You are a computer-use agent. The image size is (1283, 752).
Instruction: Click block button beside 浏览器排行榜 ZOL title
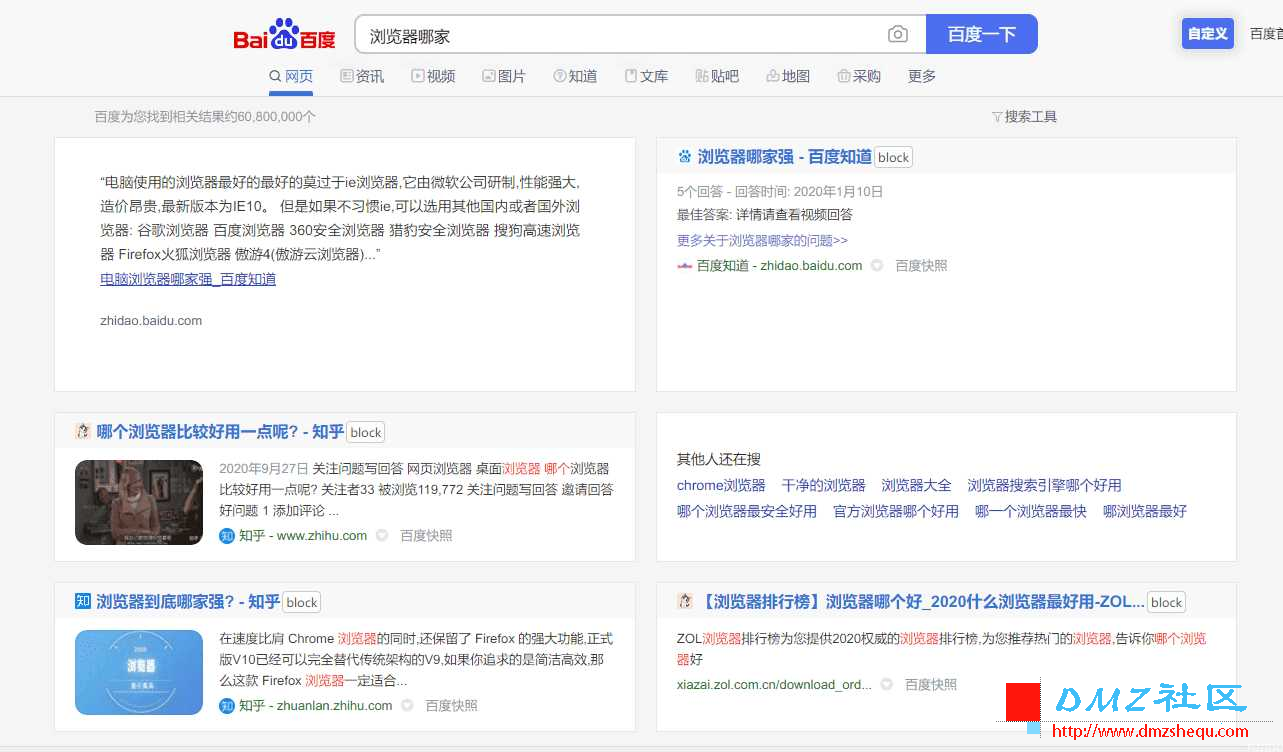(x=1166, y=602)
